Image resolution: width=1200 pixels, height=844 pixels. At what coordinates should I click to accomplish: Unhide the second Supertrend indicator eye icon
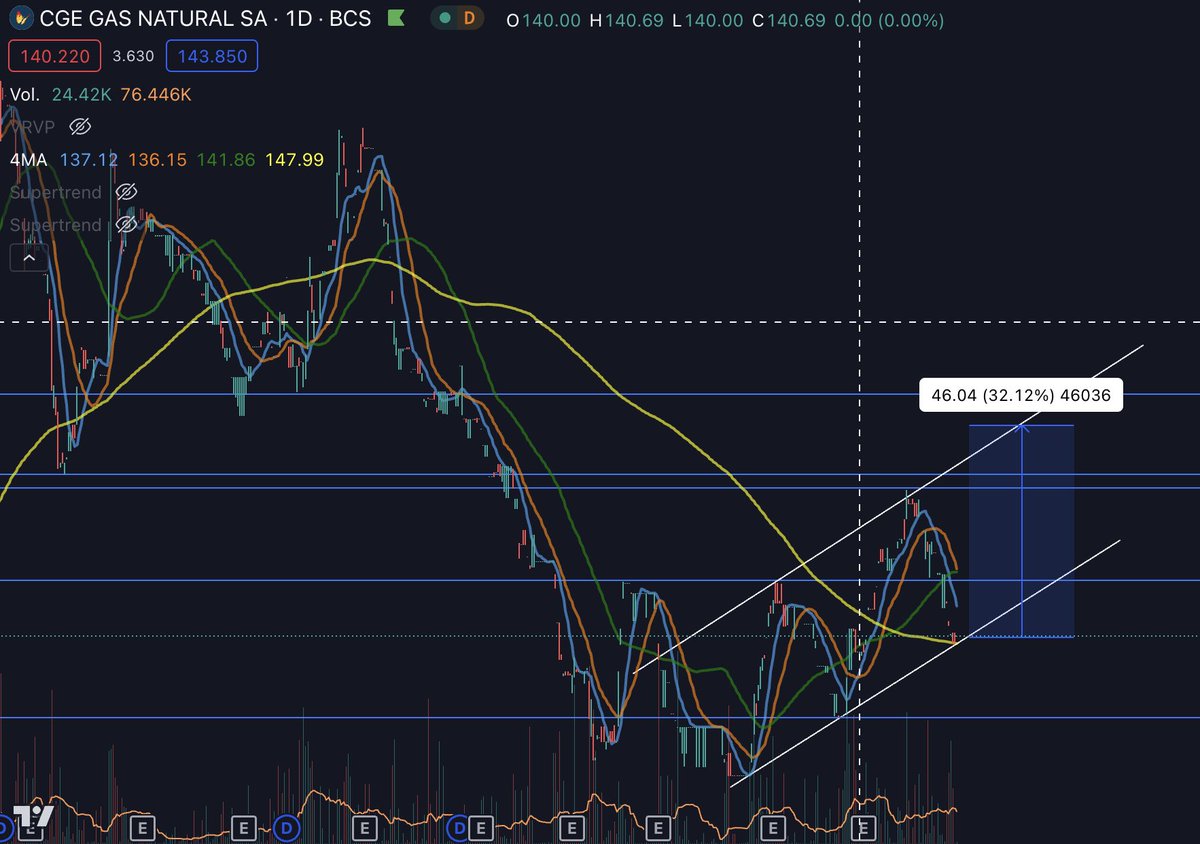point(126,224)
